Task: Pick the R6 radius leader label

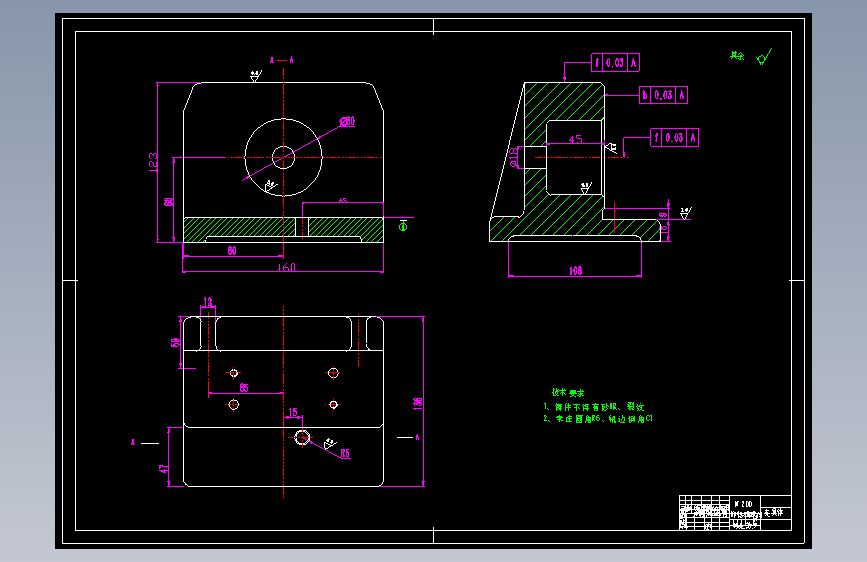Action: (345, 454)
